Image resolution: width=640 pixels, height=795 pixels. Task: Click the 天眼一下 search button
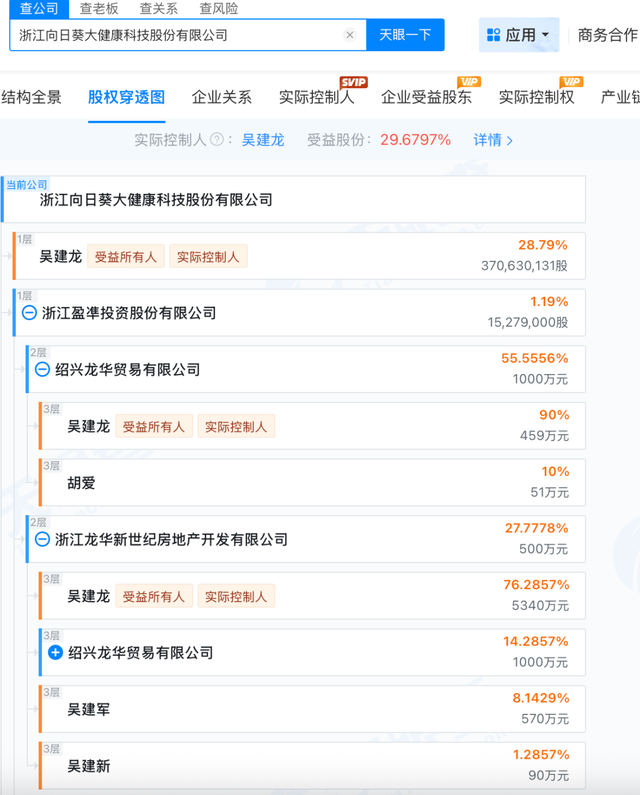[405, 35]
